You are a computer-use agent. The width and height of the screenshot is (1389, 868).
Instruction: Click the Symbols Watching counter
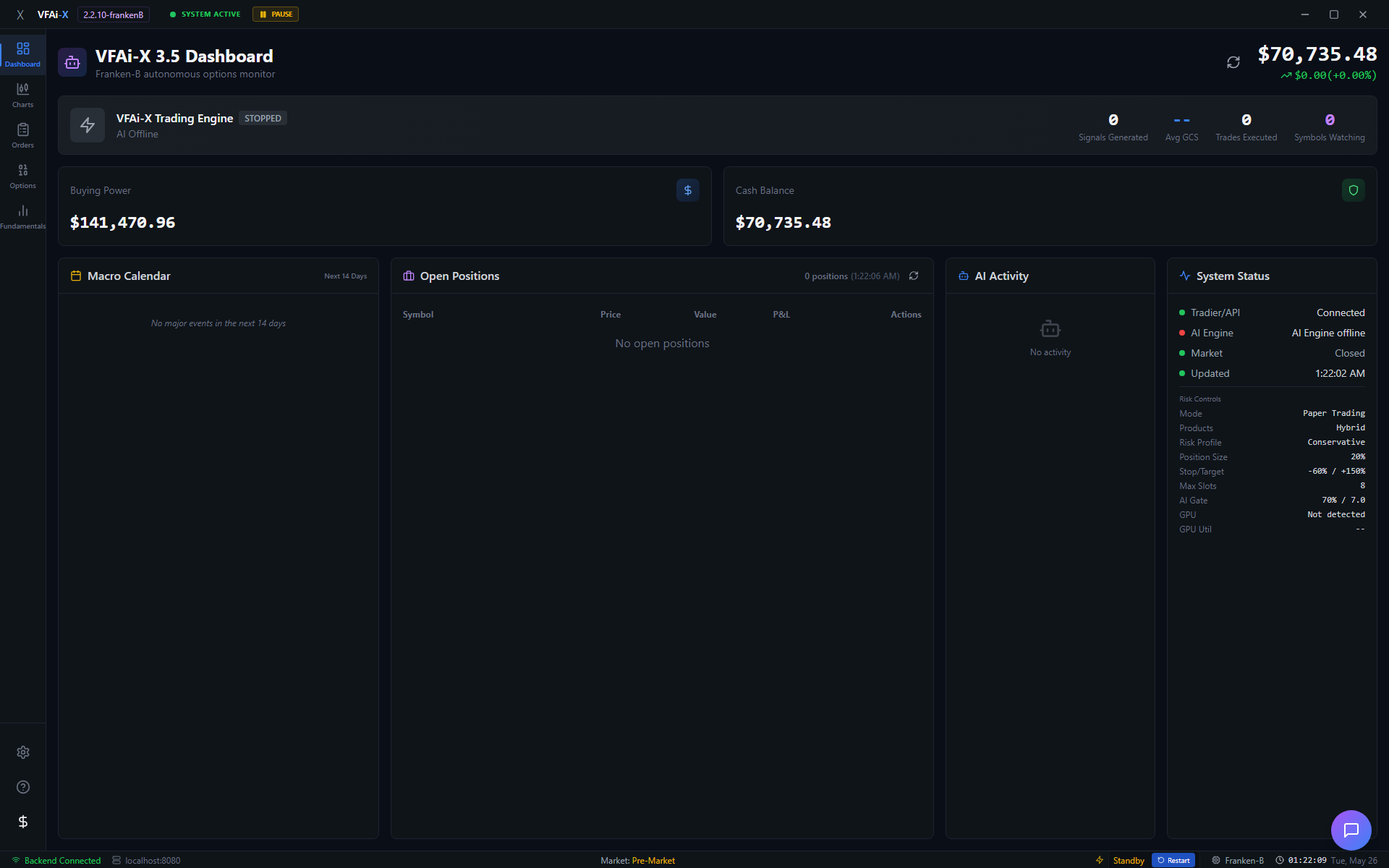[x=1330, y=127]
